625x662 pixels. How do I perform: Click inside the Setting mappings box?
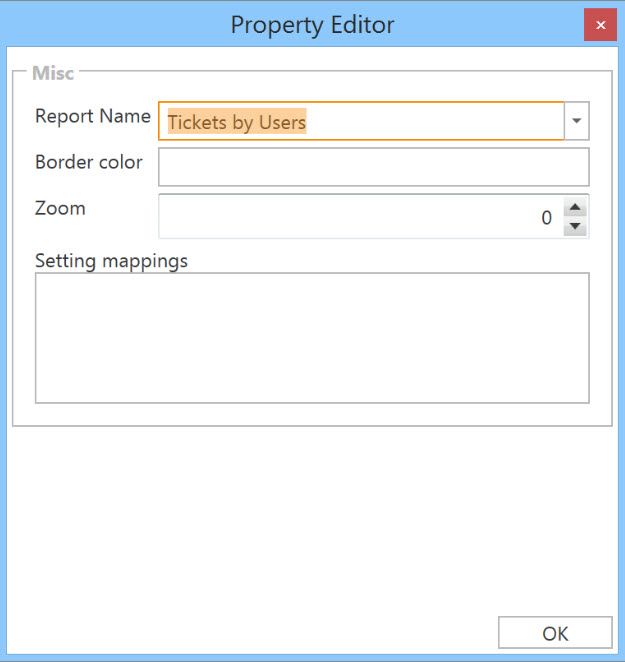click(x=312, y=338)
